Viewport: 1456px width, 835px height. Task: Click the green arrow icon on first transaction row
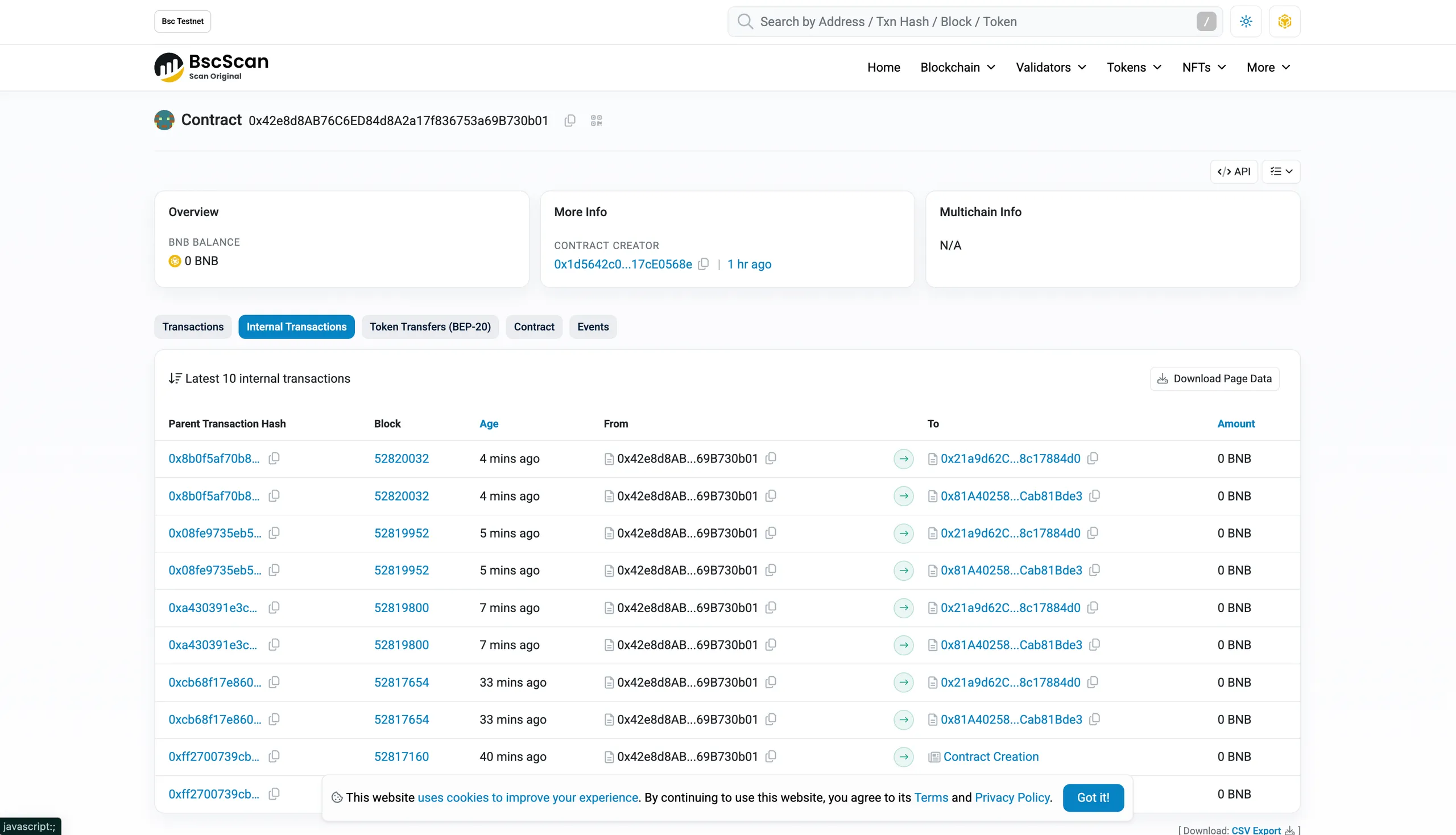tap(903, 459)
